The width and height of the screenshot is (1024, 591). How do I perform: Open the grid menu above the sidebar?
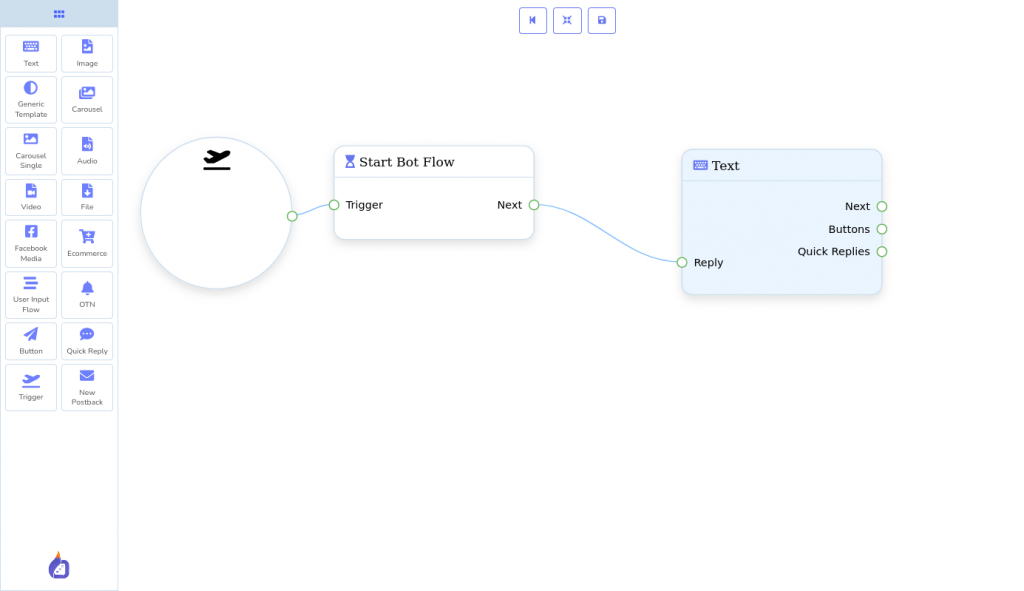(x=59, y=13)
